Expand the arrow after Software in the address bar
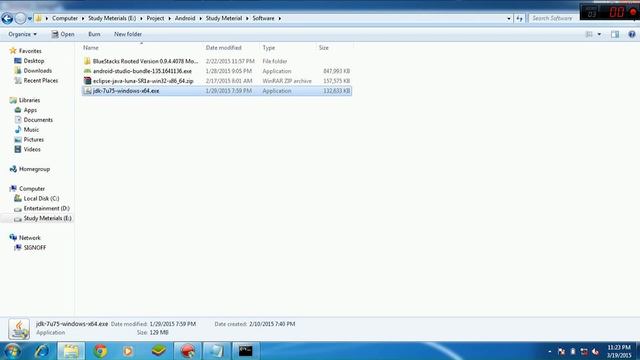Viewport: 640px width, 360px height. click(280, 18)
